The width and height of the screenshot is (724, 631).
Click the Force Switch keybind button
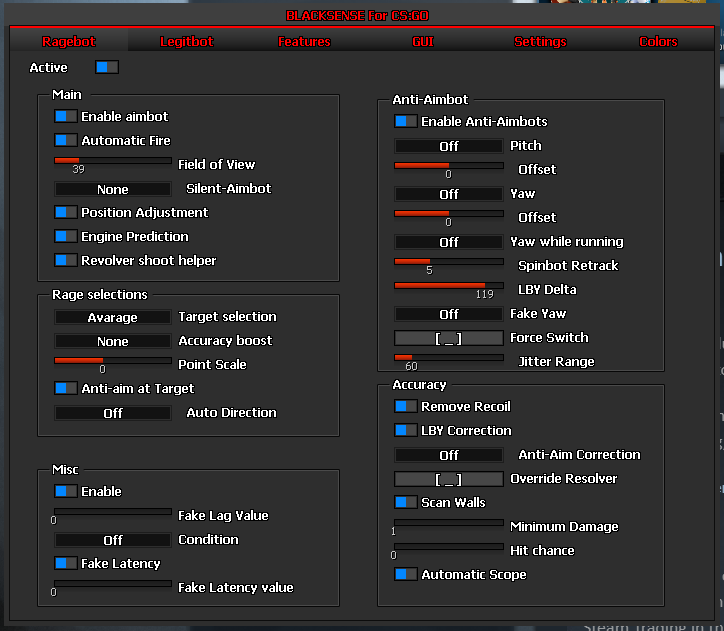pos(449,338)
